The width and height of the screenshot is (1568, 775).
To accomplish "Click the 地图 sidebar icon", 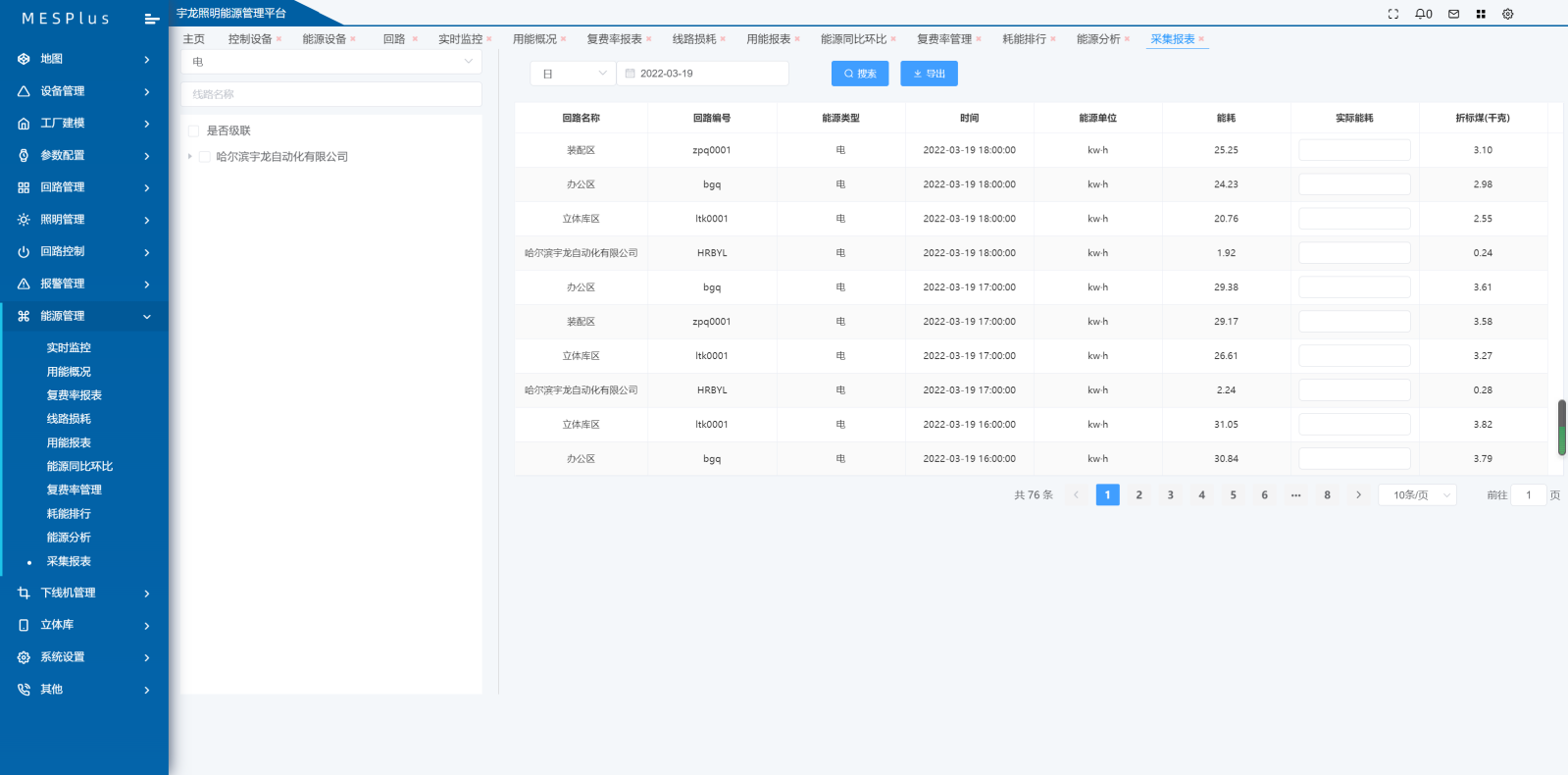I will point(24,59).
